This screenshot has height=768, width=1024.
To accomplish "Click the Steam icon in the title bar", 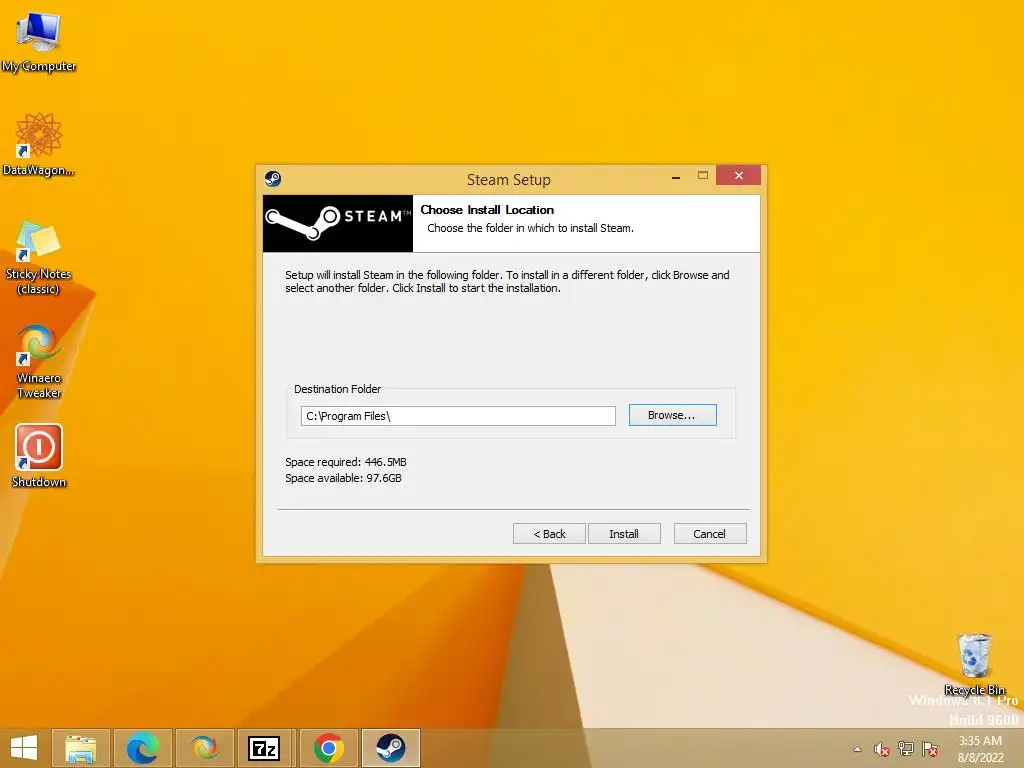I will coord(273,179).
